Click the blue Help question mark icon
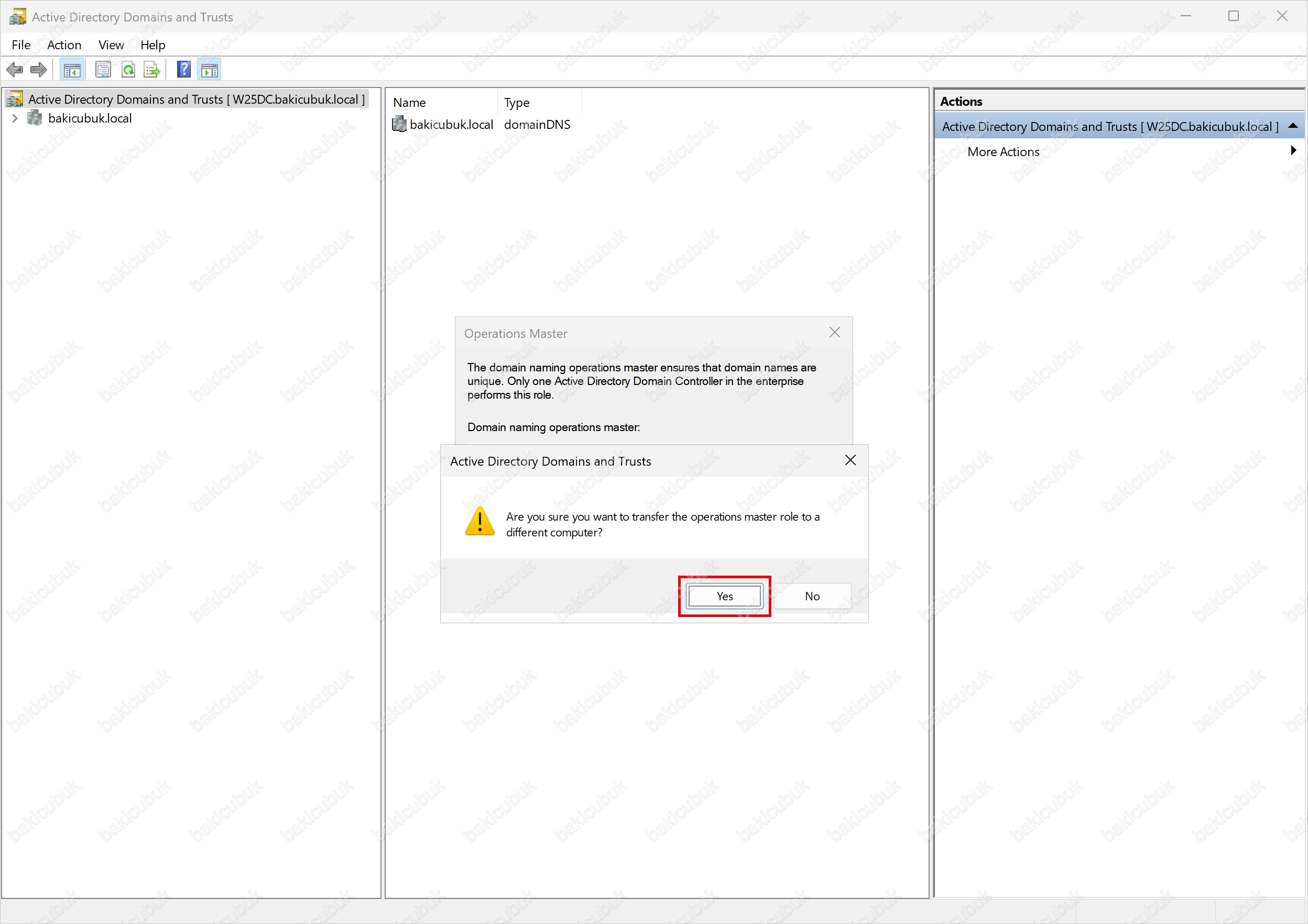 (x=183, y=70)
